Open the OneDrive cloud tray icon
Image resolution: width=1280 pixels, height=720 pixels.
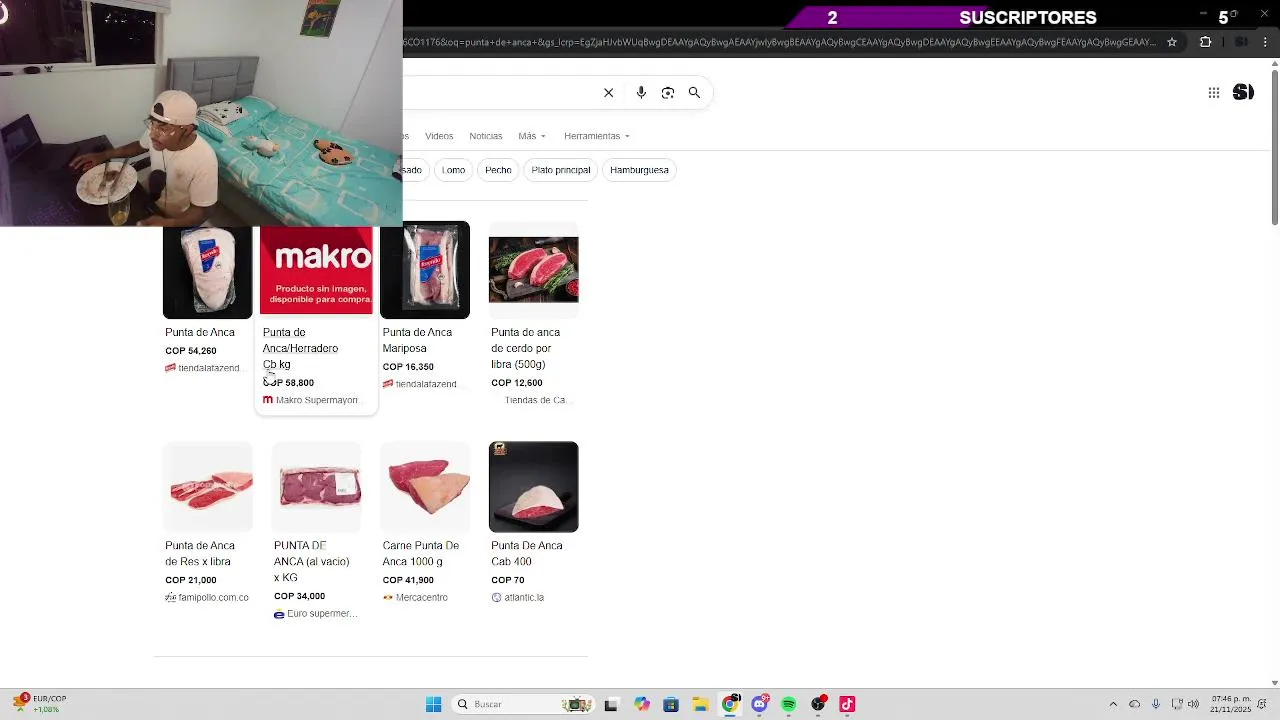[x=1134, y=704]
